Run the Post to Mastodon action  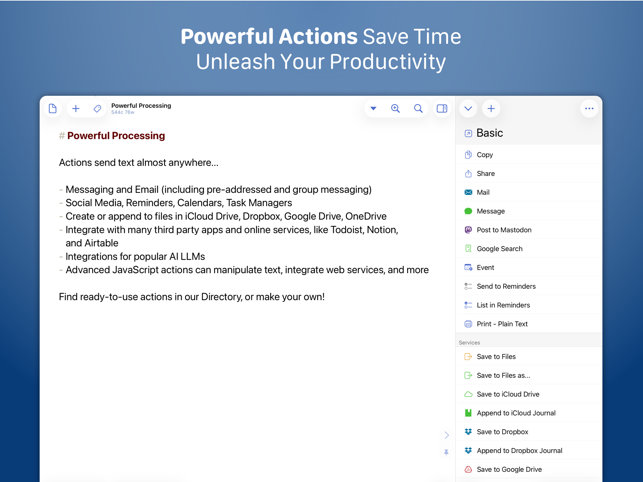tap(528, 230)
